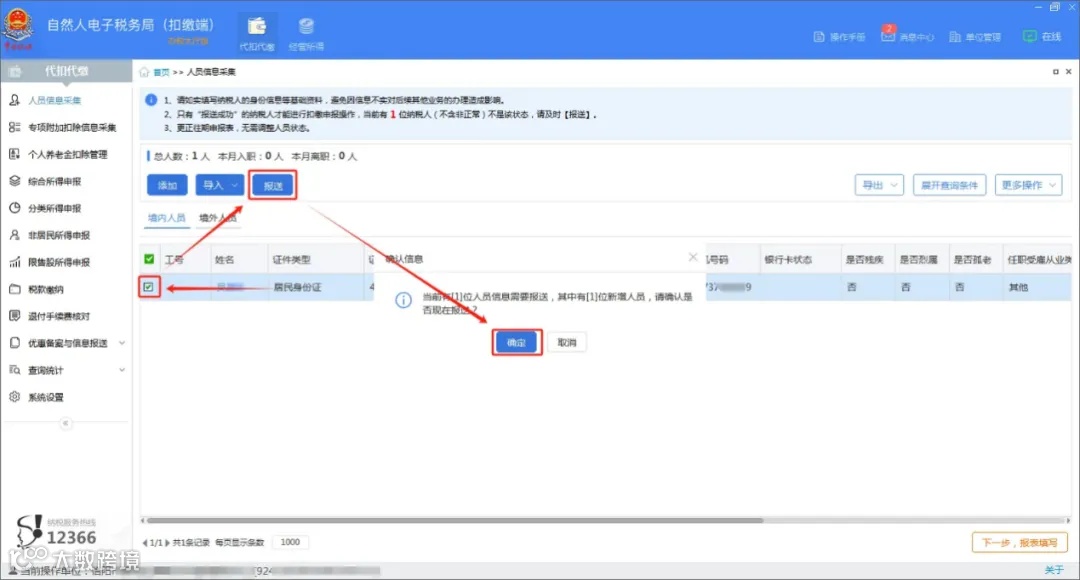Open the 经营所得 module icon in header
The height and width of the screenshot is (580, 1080).
click(x=306, y=32)
